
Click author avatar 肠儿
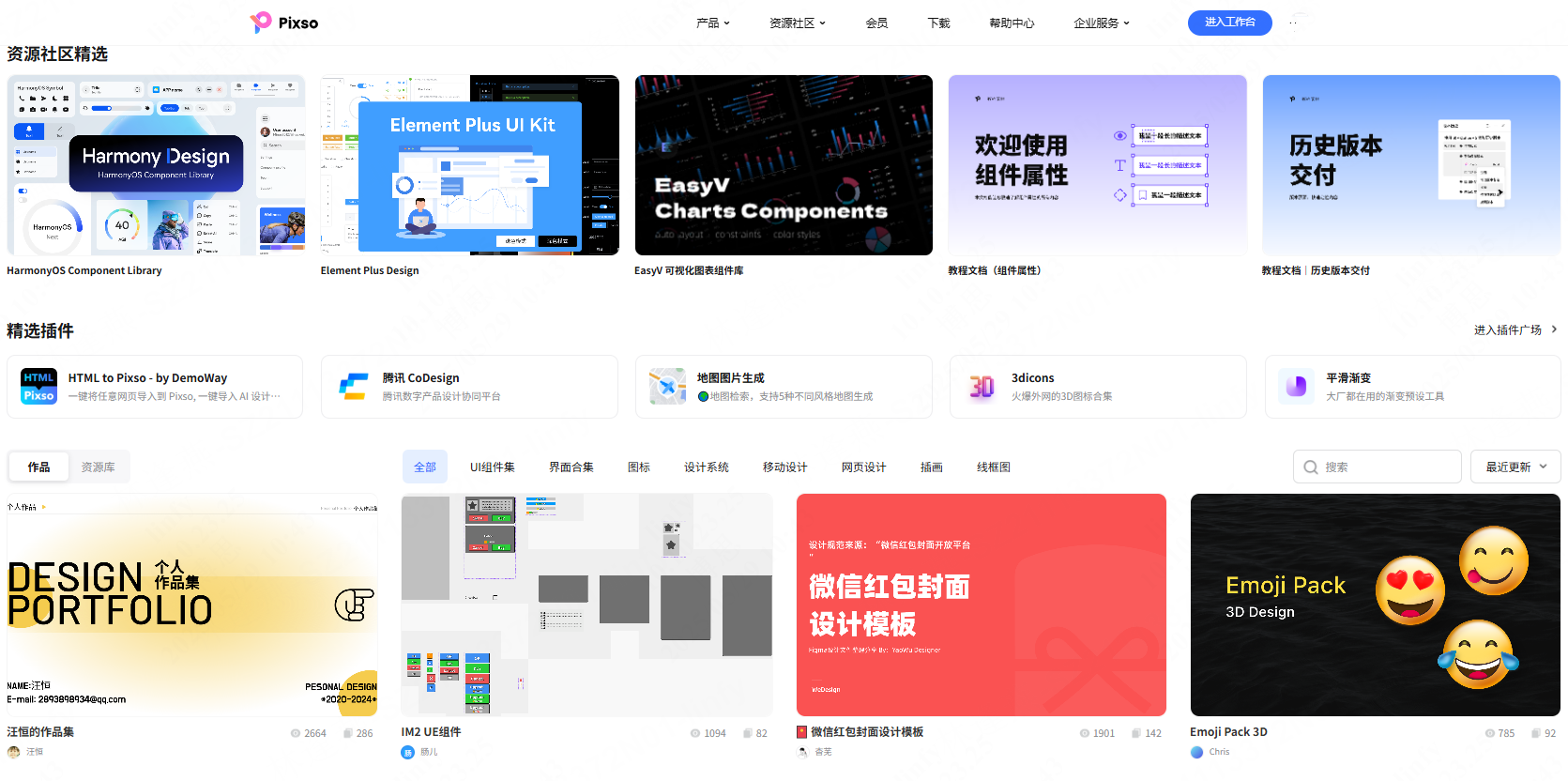407,752
